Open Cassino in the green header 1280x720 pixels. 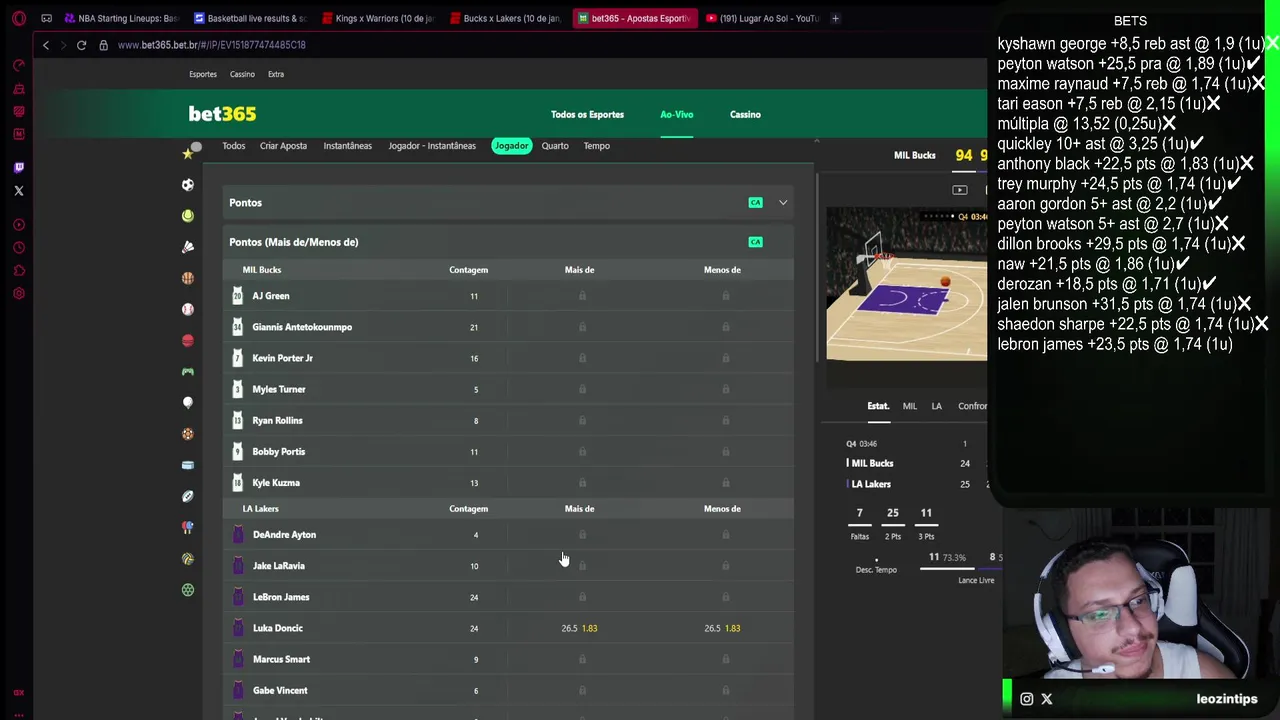(745, 115)
